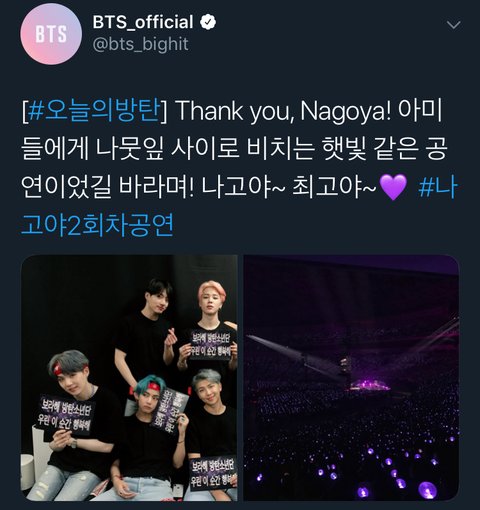Click the lit purple stage in concert photo
The height and width of the screenshot is (510, 480).
click(x=370, y=385)
